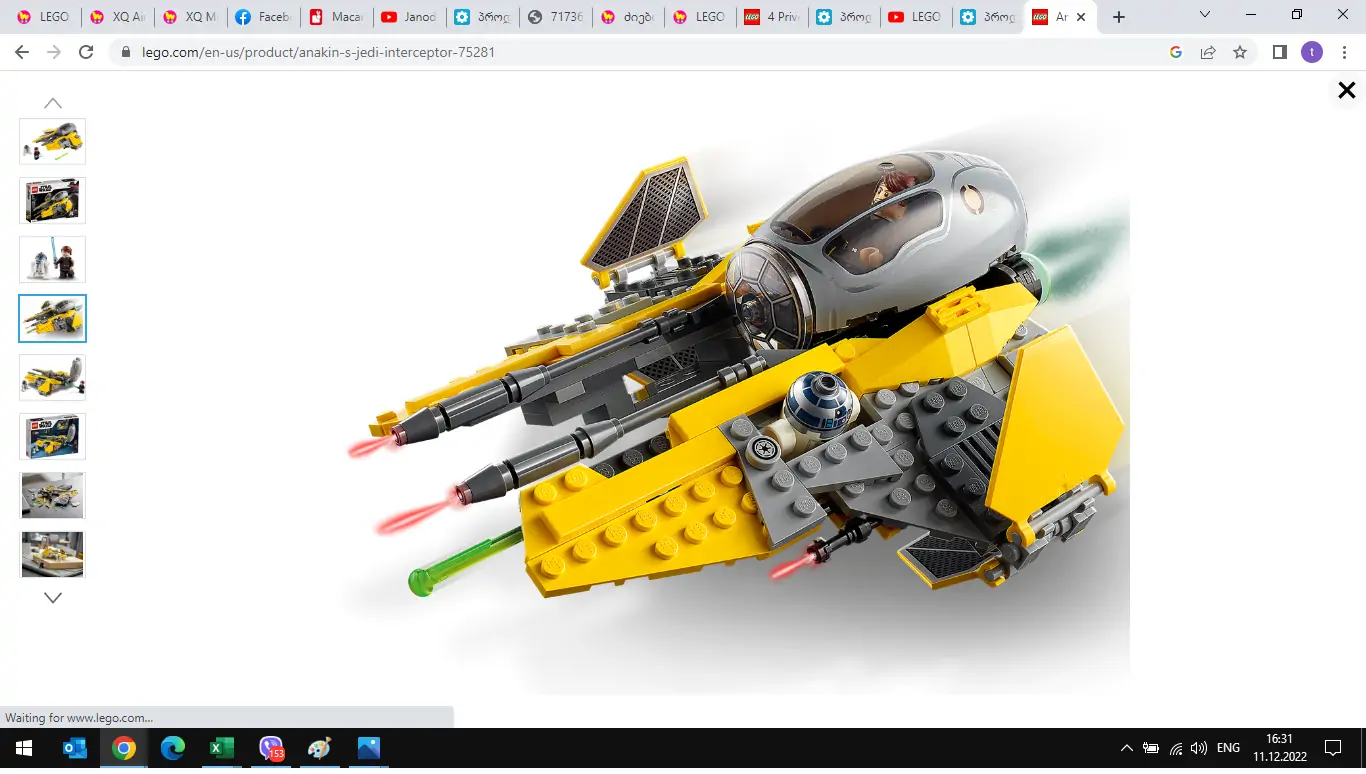Open the Windows Start menu

(x=24, y=748)
